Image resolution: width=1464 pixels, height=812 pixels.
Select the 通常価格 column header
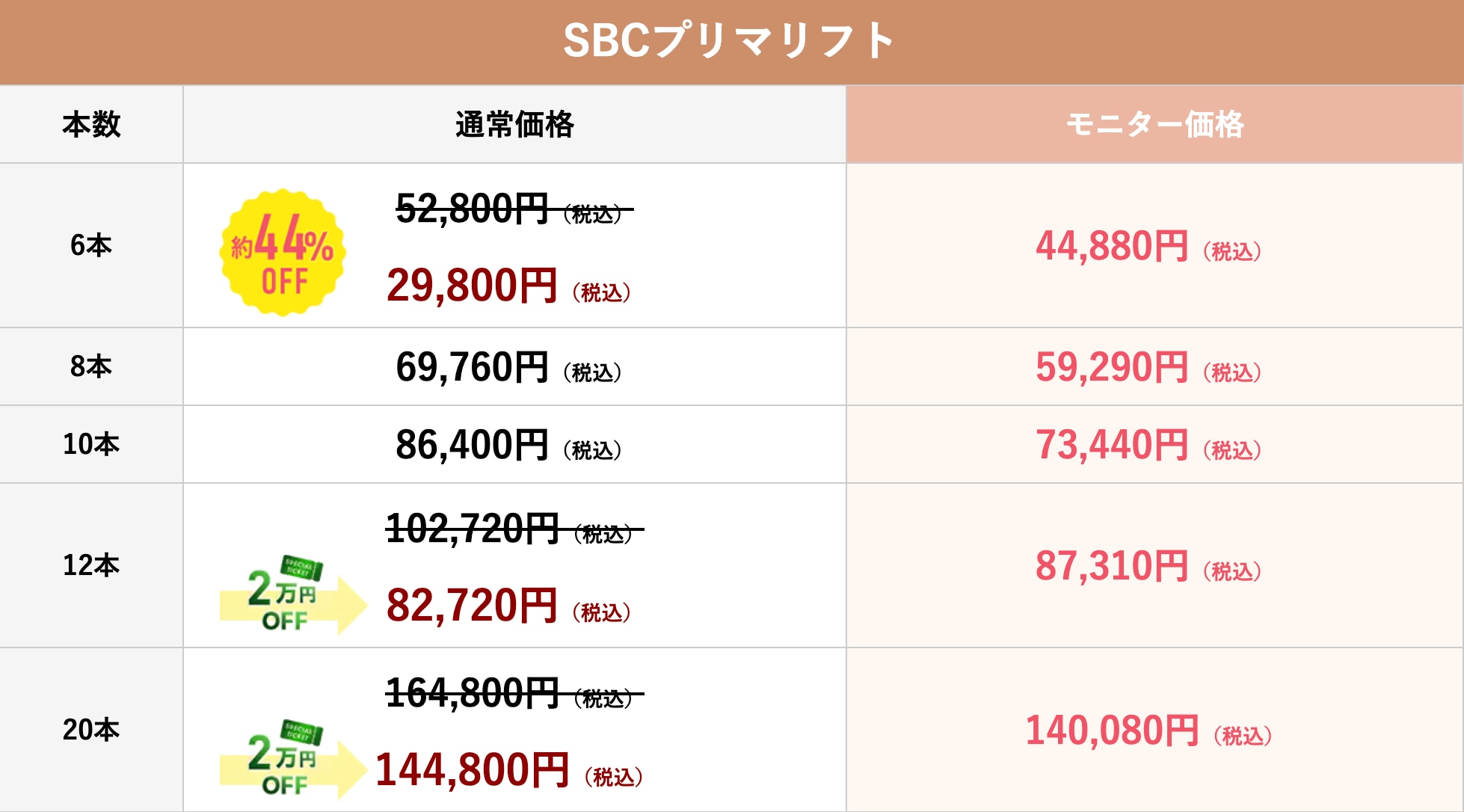pos(514,124)
